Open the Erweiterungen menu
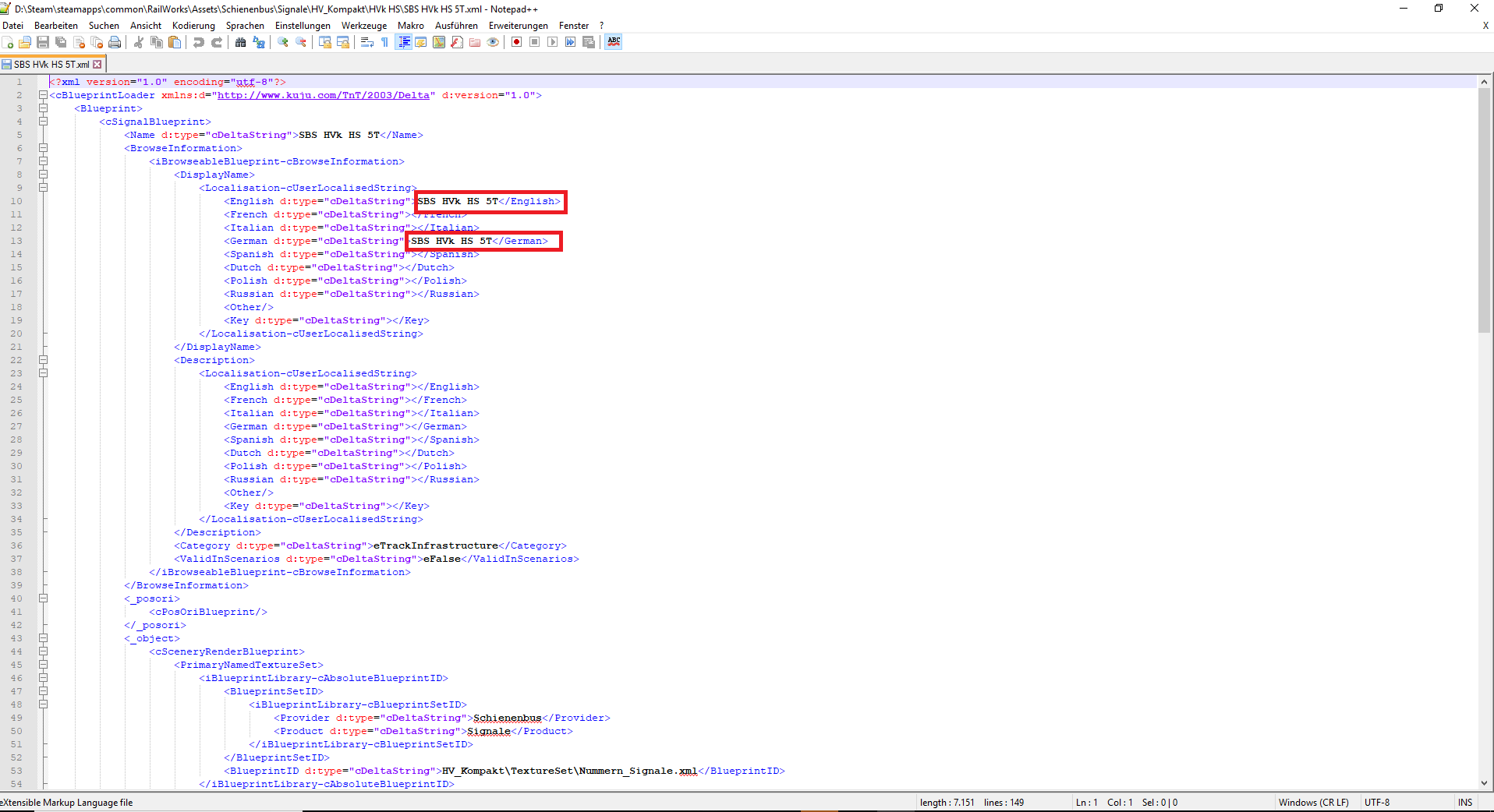This screenshot has width=1494, height=812. click(518, 26)
